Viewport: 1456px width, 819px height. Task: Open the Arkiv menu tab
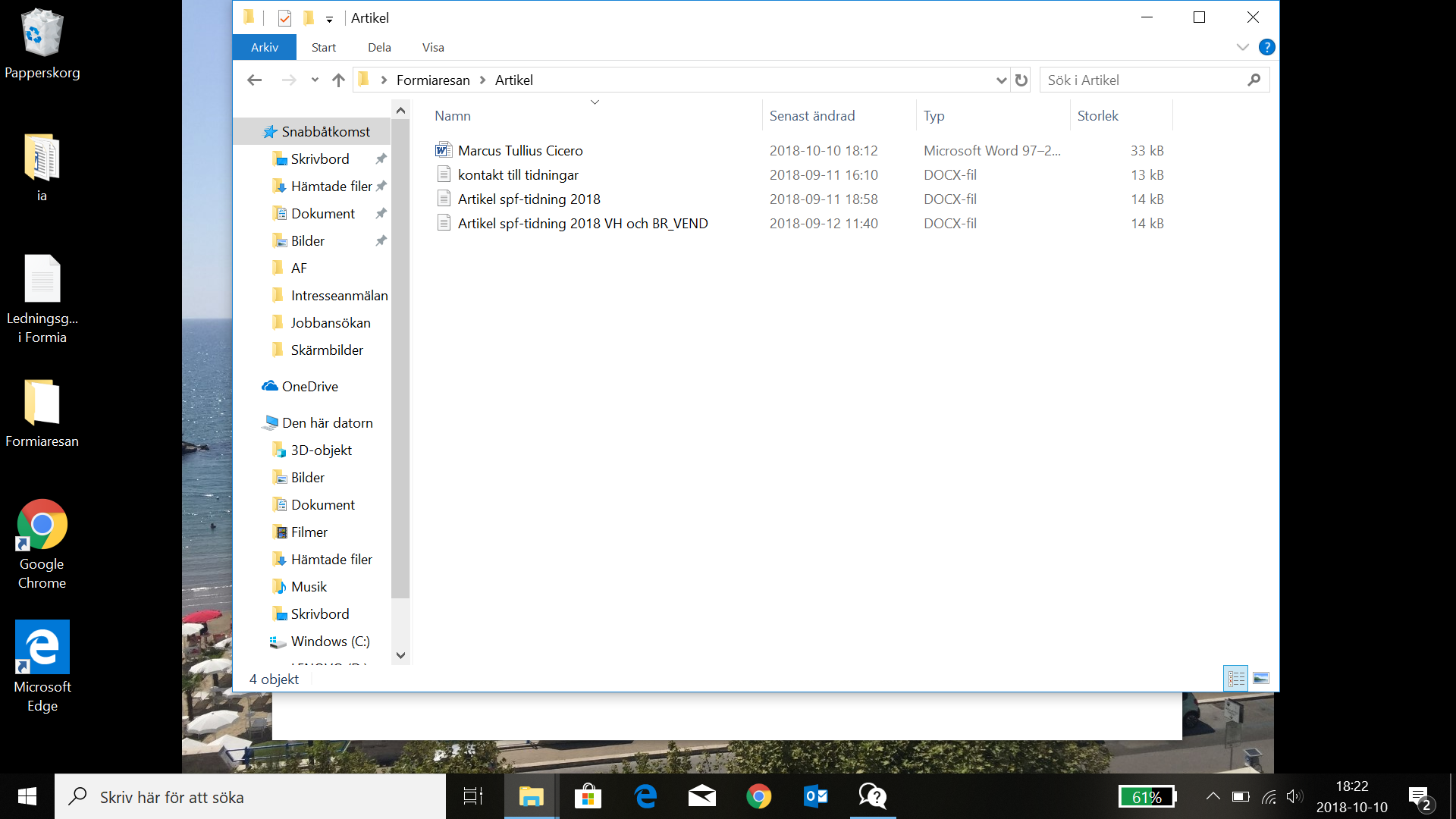click(x=265, y=47)
